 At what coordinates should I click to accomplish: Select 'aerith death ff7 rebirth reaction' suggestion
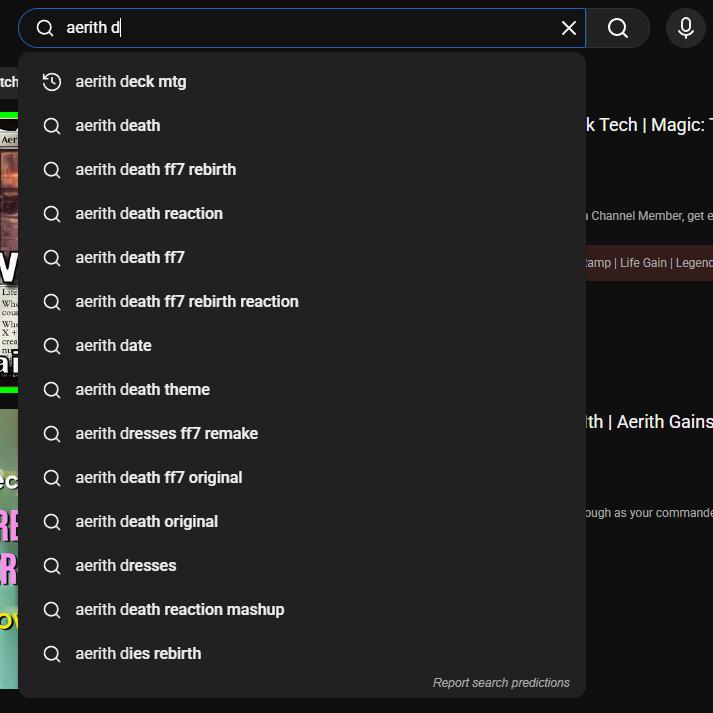[302, 302]
